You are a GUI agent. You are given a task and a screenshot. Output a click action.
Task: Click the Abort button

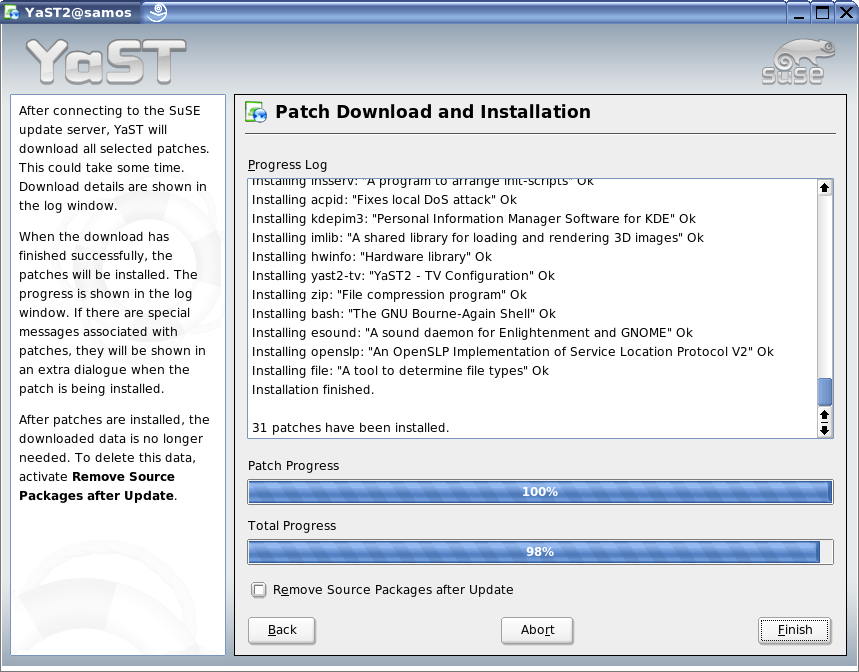(537, 630)
